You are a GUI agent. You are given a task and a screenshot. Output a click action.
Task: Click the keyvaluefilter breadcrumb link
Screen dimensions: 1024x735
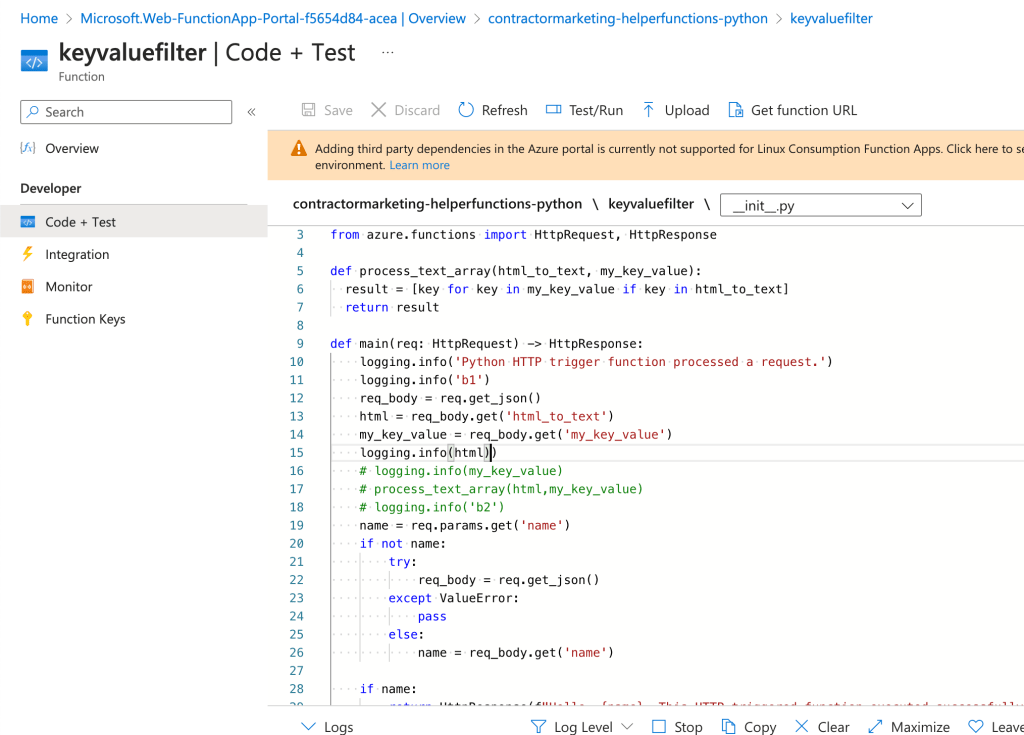click(831, 18)
